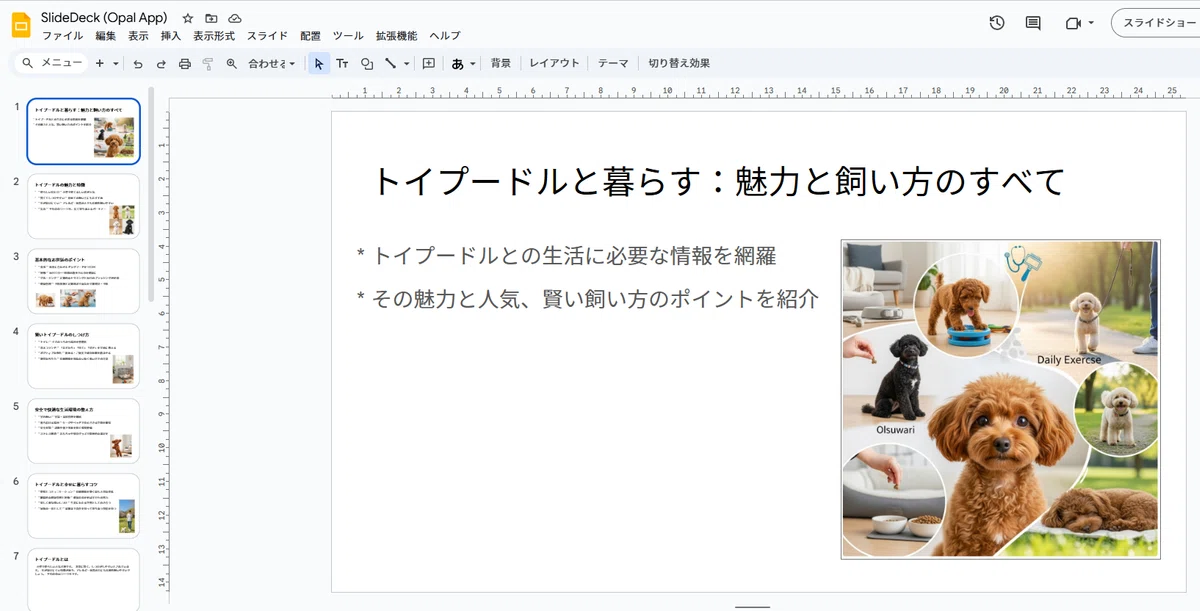
Task: Open the 合わせる zoom dropdown
Action: pos(271,63)
